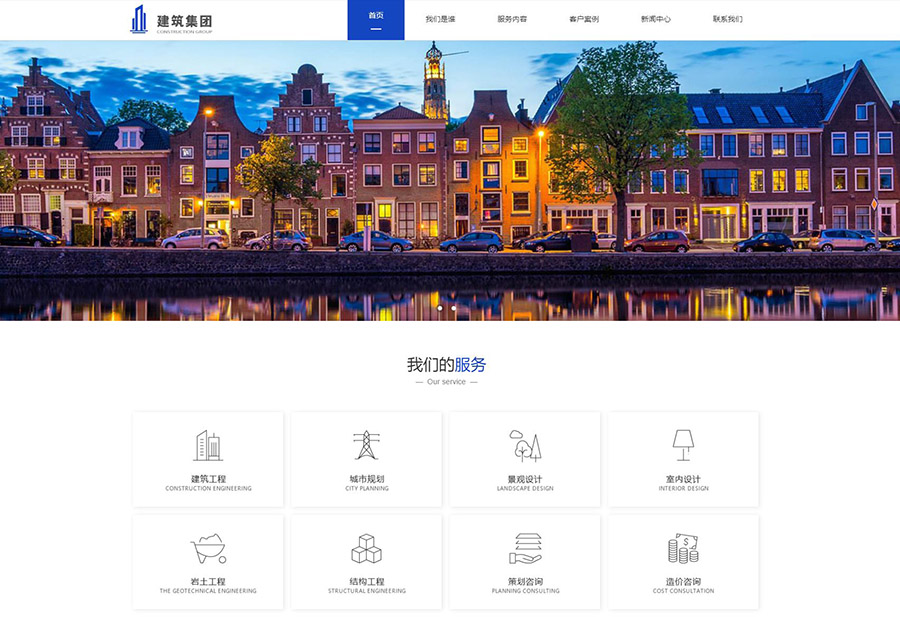Viewport: 900px width, 617px height.
Task: Click the hand-with-papers icon for 策划咨询
Action: [524, 549]
